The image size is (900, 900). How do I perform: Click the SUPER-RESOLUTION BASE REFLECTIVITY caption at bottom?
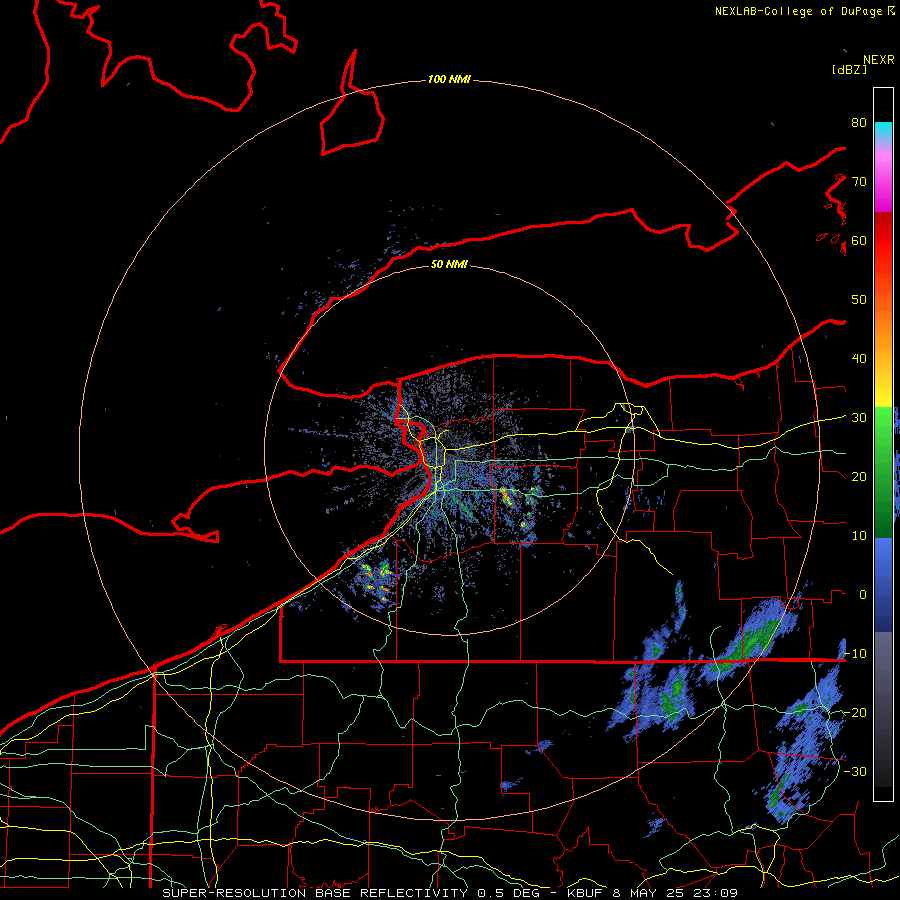coord(449,893)
